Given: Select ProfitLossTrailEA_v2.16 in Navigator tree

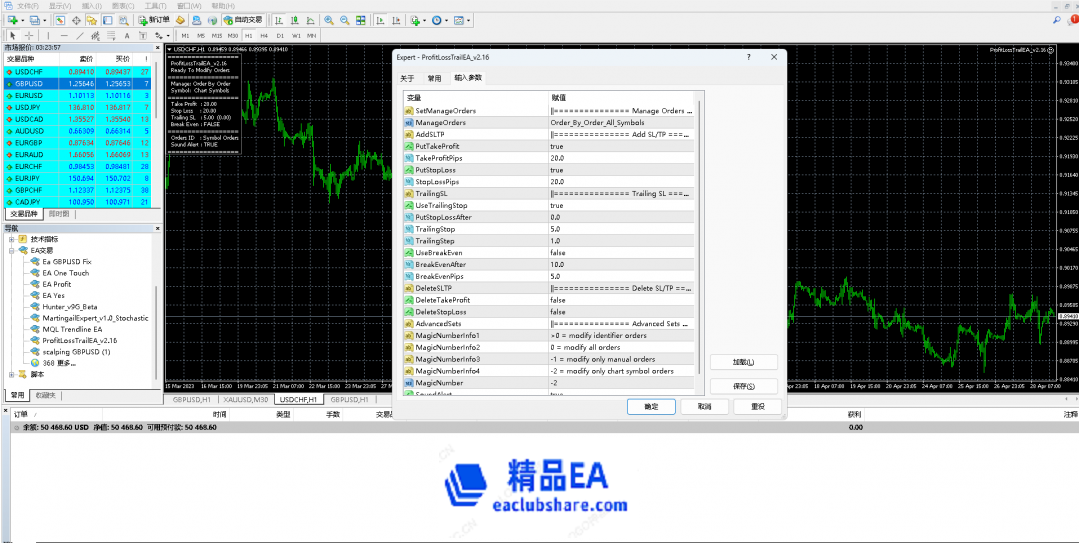Looking at the screenshot, I should pyautogui.click(x=80, y=341).
